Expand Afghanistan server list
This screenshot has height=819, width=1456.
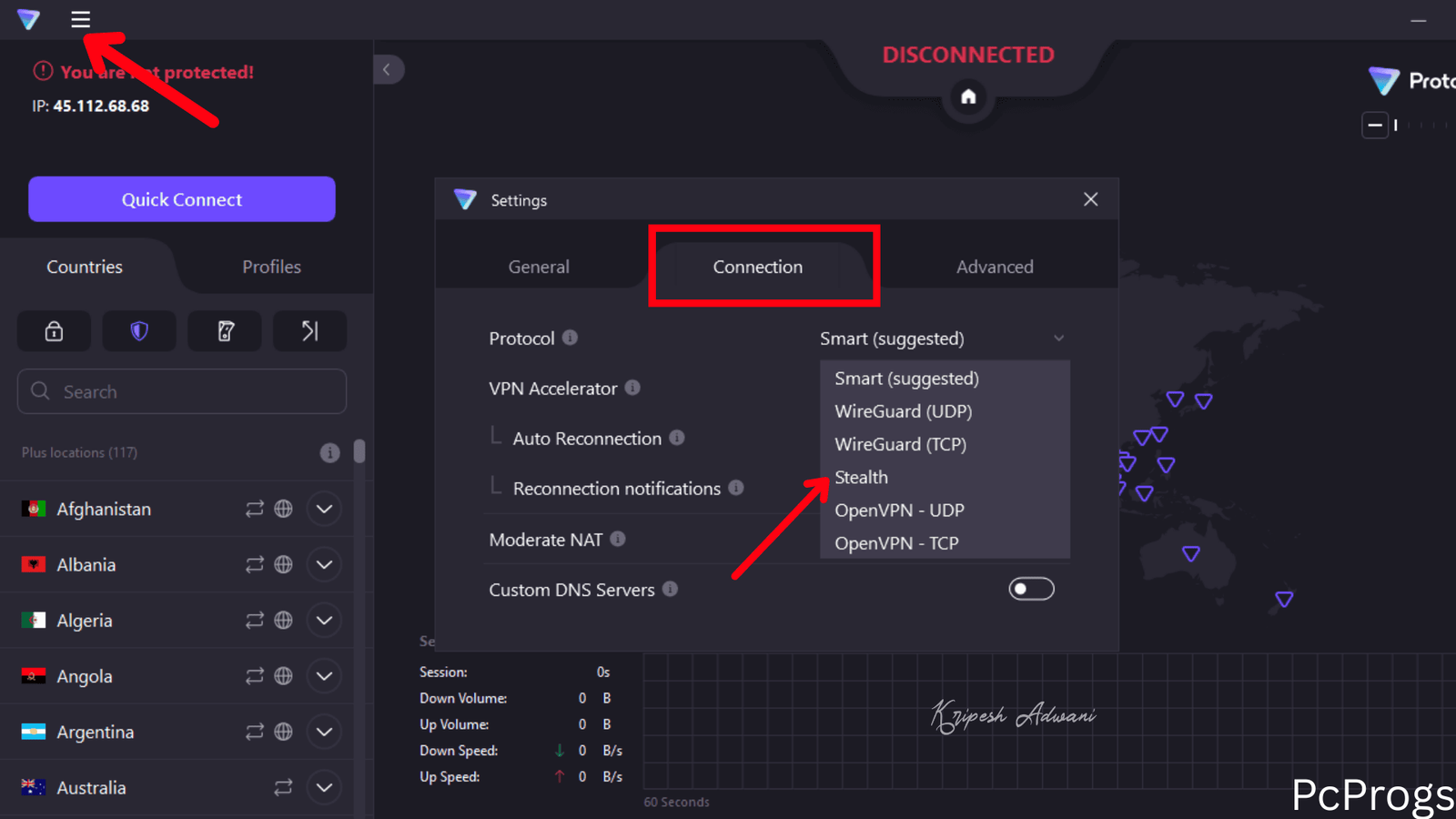point(324,509)
